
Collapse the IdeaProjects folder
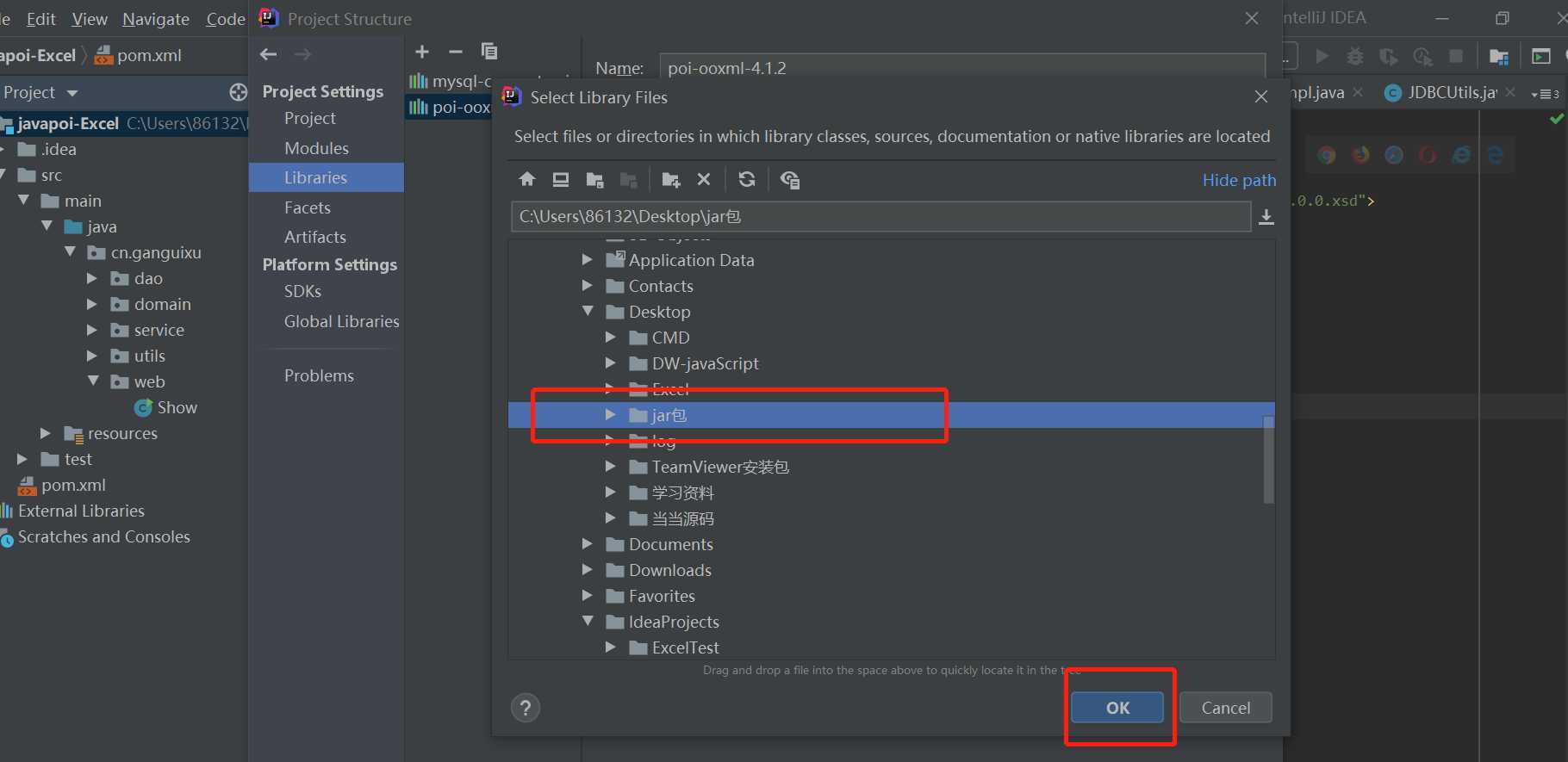(588, 621)
